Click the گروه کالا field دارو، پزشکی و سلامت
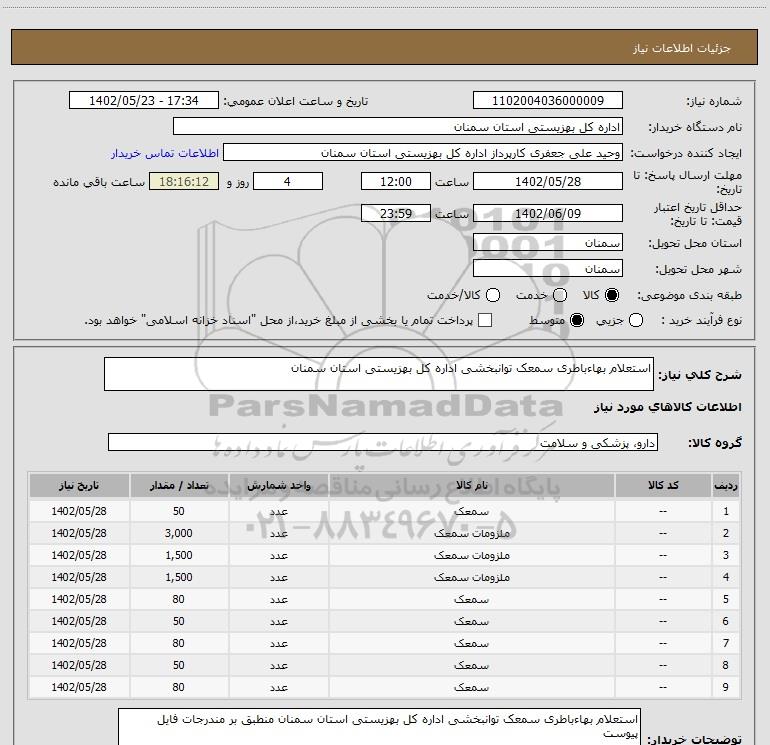This screenshot has height=745, width=770. 383,442
